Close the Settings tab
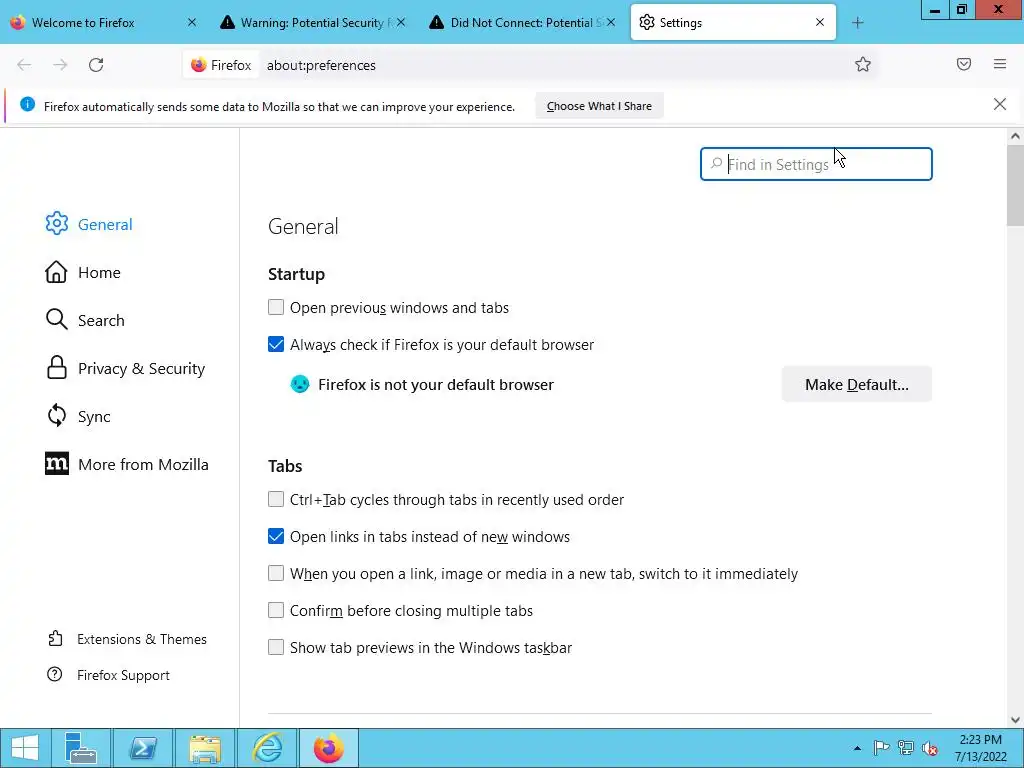This screenshot has height=768, width=1024. click(x=820, y=22)
